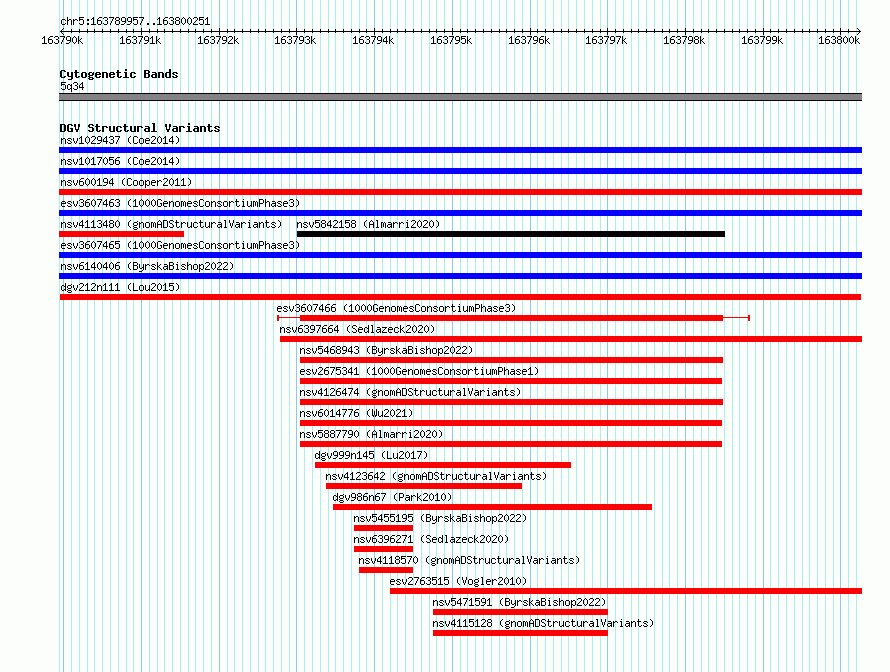890x672 pixels.
Task: Select the blue bar under esv3607463
Action: point(460,213)
